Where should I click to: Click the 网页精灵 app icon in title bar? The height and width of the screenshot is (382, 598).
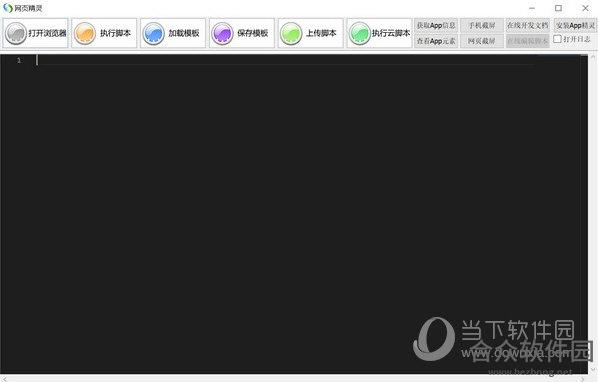(8, 8)
